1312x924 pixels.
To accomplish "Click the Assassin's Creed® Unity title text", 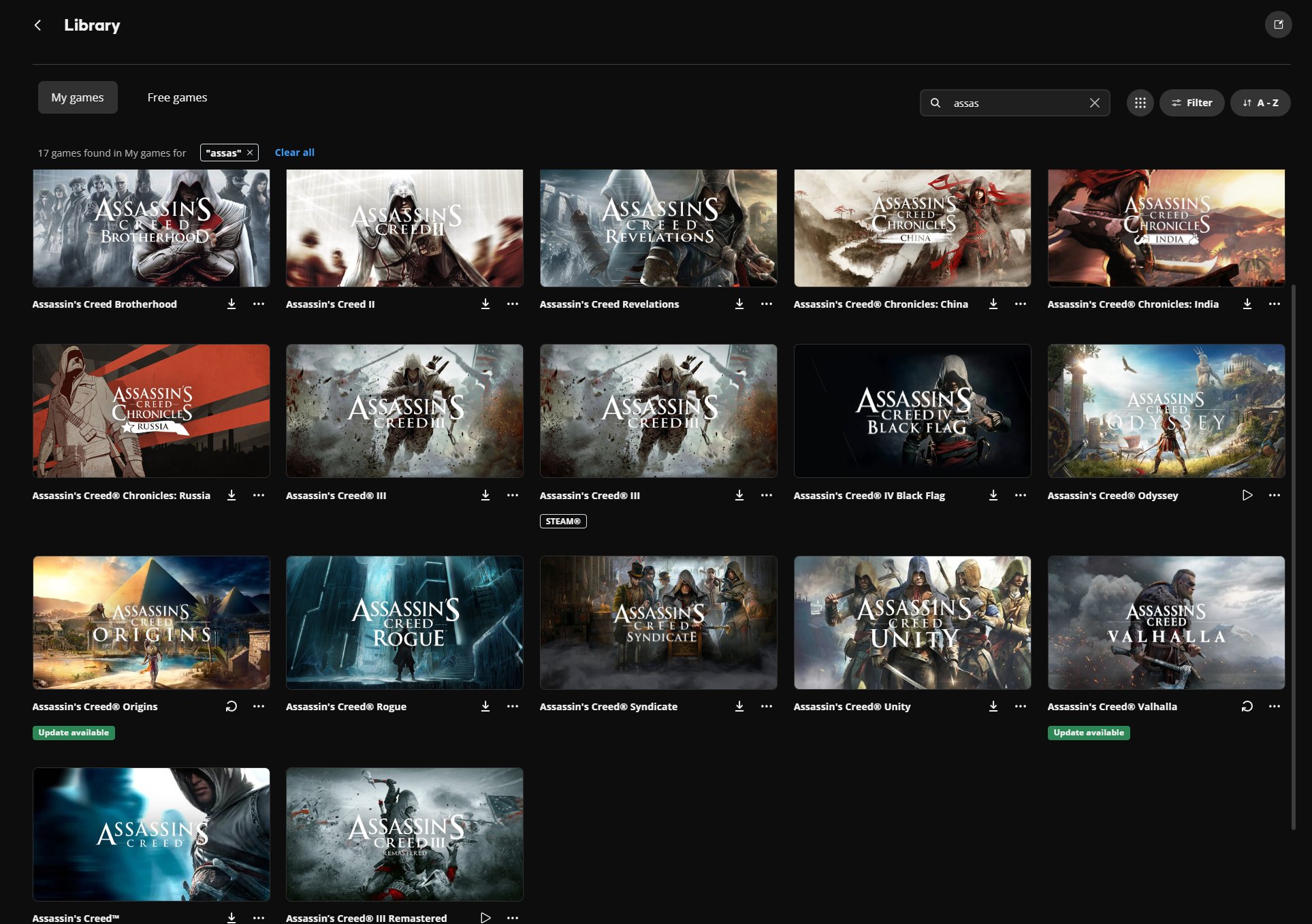I will click(852, 707).
